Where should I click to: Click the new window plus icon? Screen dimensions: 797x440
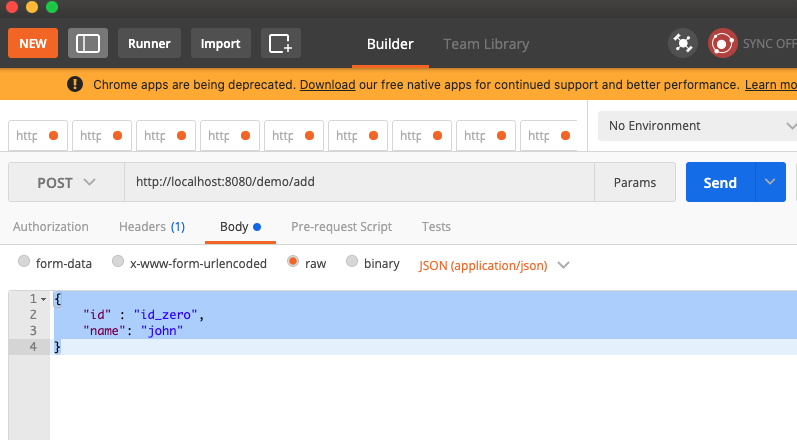(x=281, y=43)
